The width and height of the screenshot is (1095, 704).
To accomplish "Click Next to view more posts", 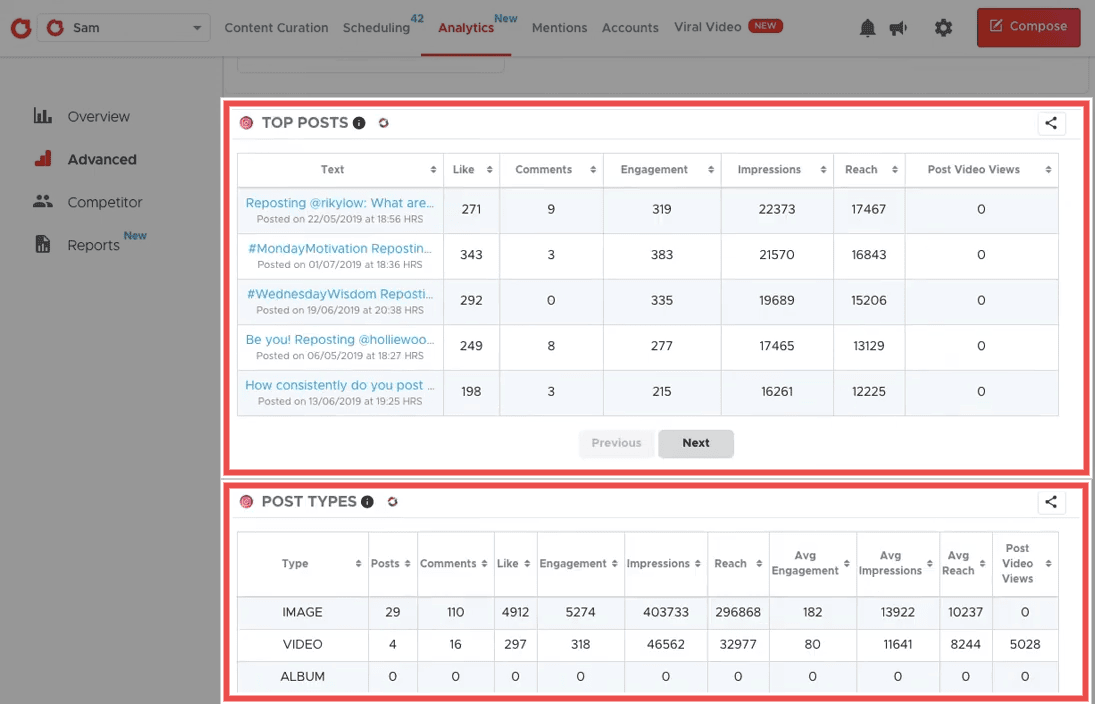I will (695, 443).
